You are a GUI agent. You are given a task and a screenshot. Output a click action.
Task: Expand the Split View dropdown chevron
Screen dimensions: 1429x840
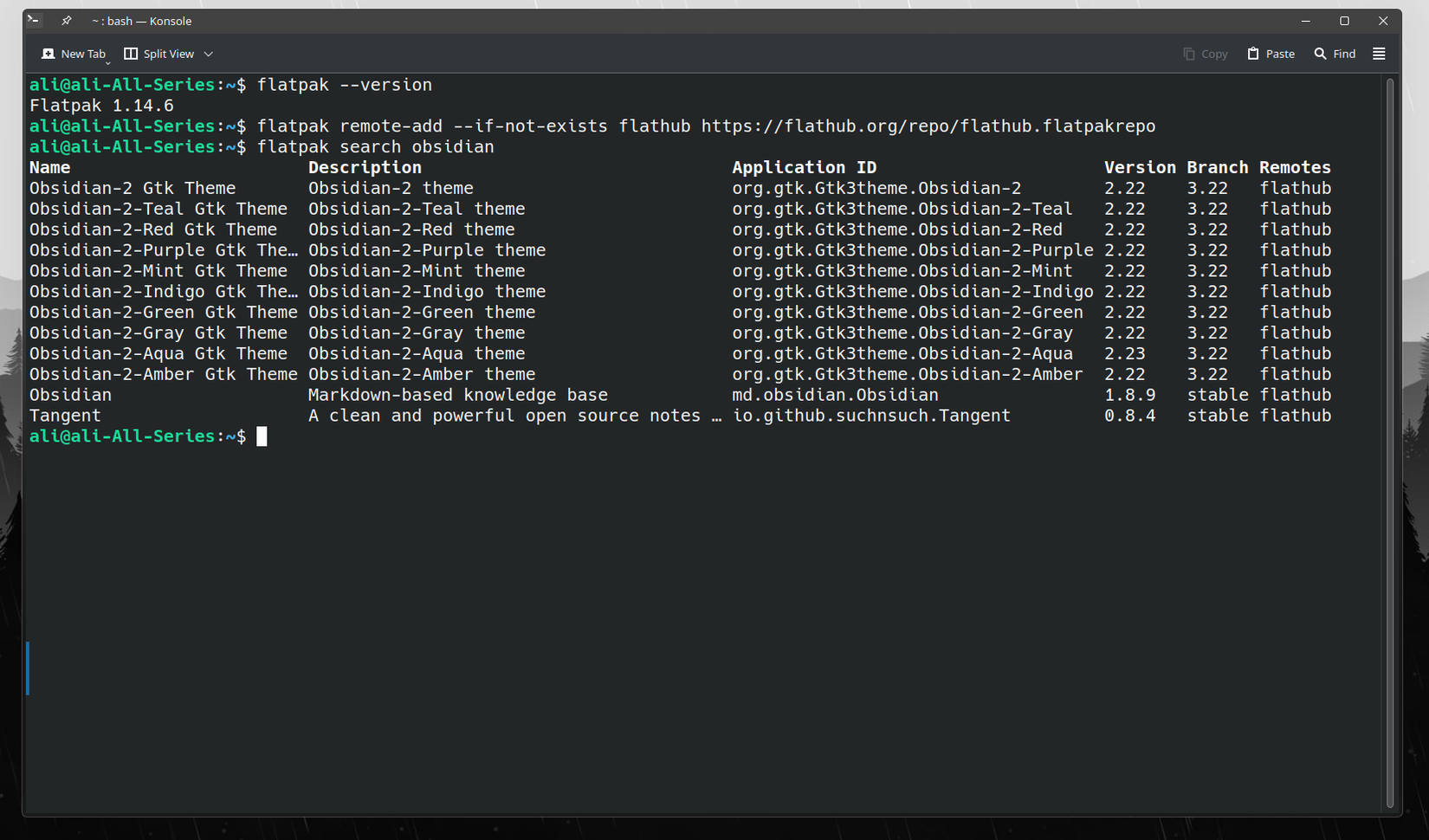pos(208,53)
